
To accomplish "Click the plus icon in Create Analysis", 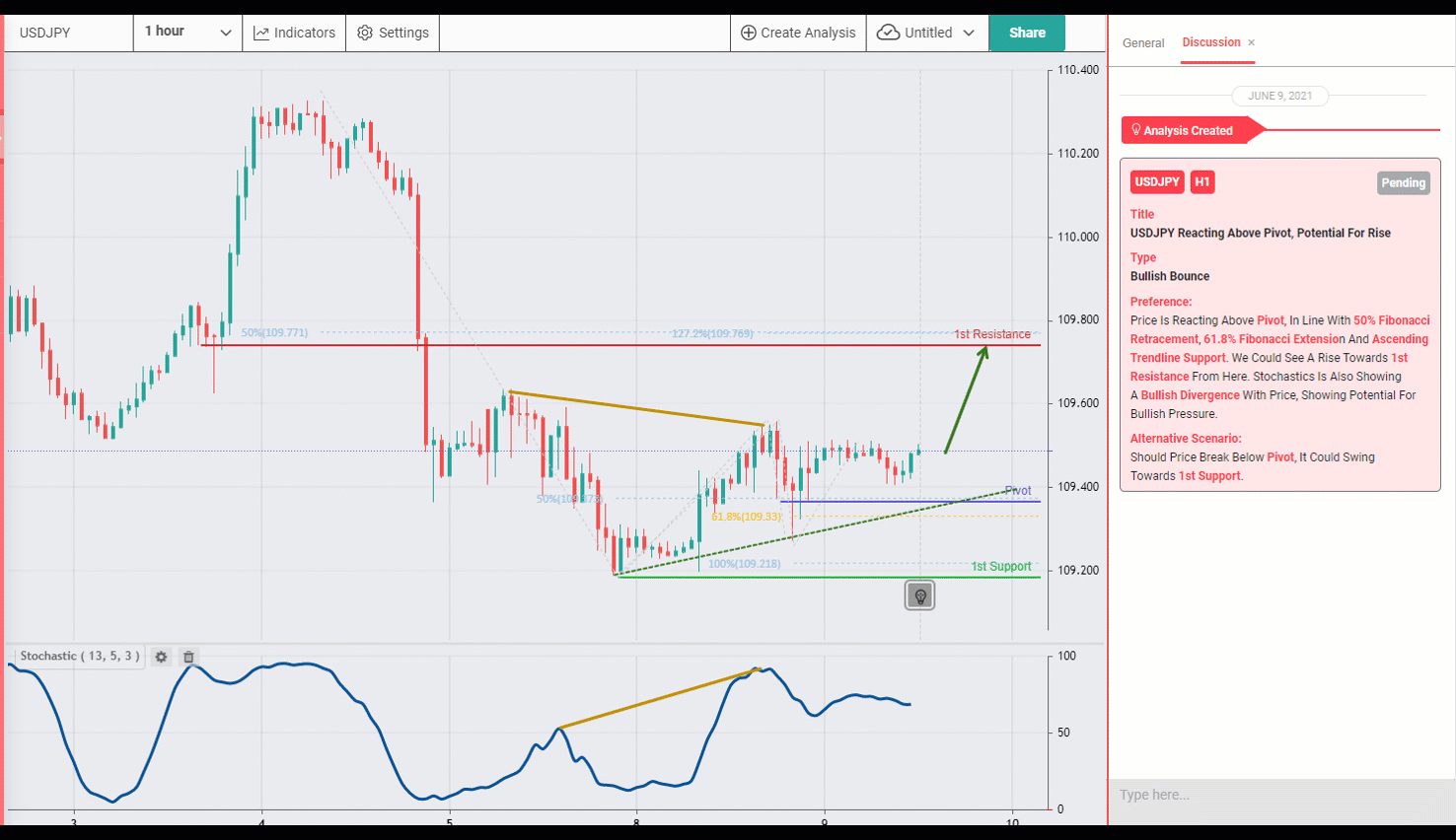I will [x=749, y=33].
